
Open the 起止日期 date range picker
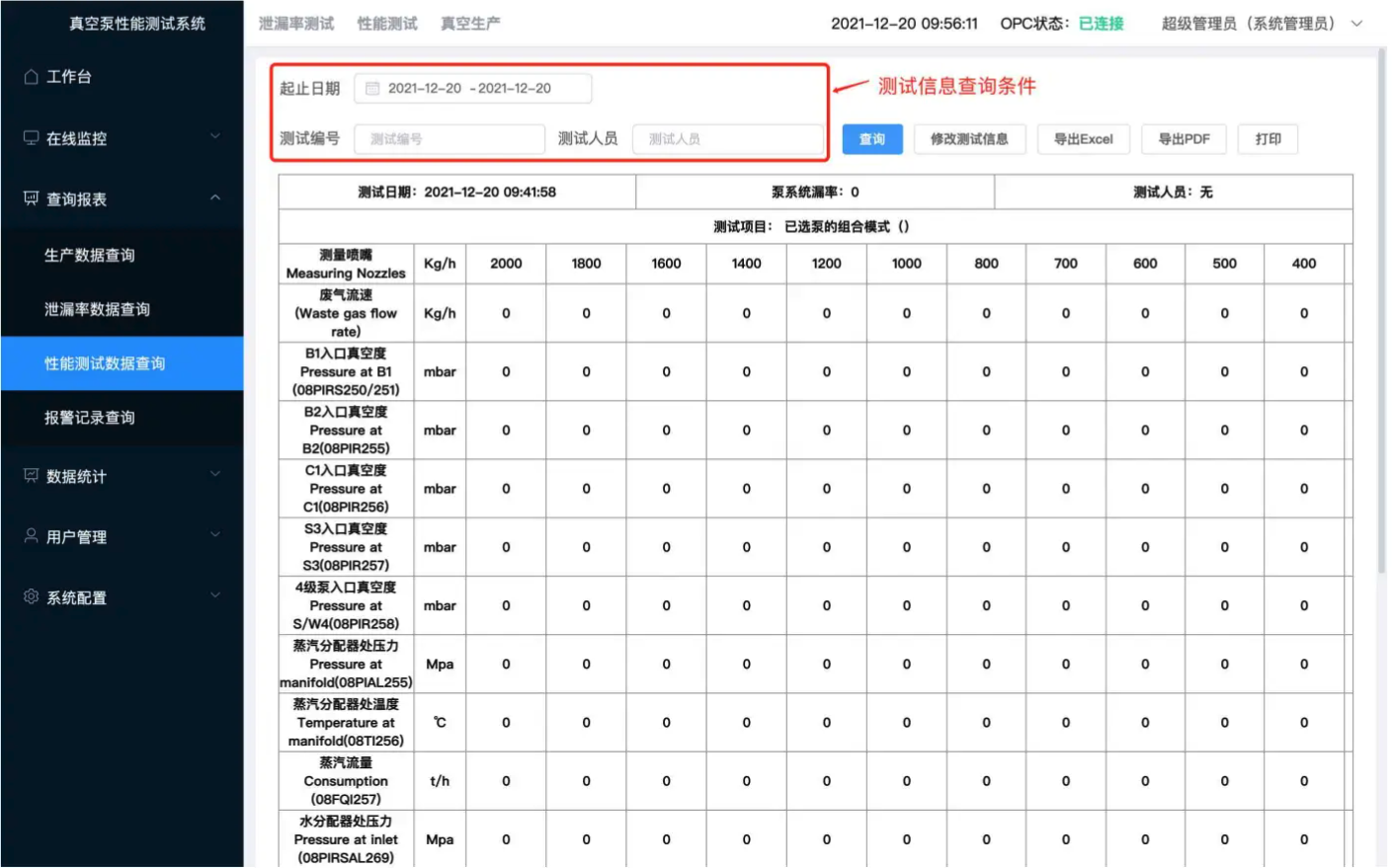coord(472,88)
